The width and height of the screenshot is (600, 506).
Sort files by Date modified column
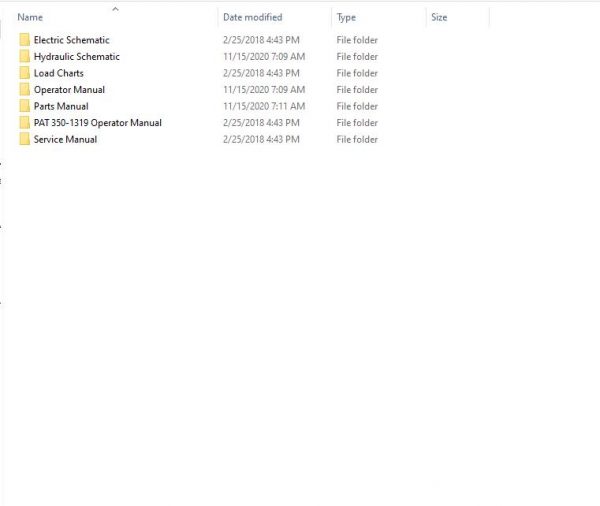(x=253, y=17)
